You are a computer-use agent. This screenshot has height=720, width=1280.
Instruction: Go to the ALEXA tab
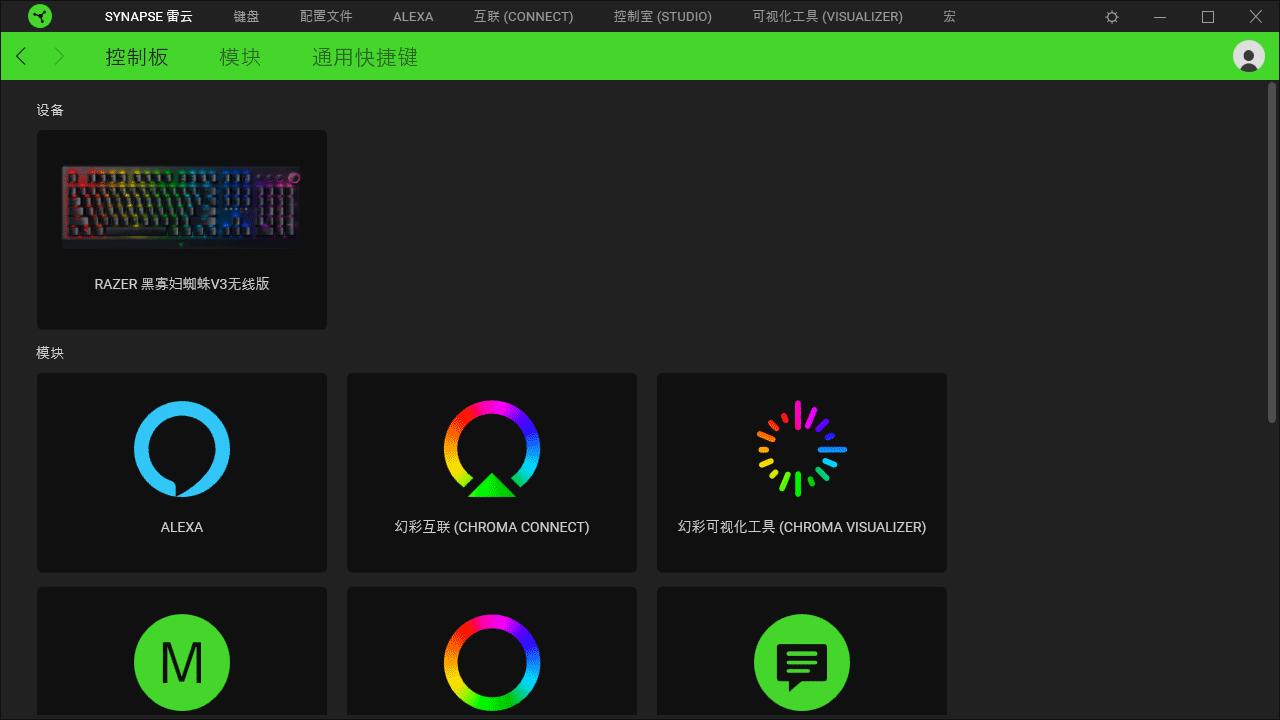[x=413, y=17]
